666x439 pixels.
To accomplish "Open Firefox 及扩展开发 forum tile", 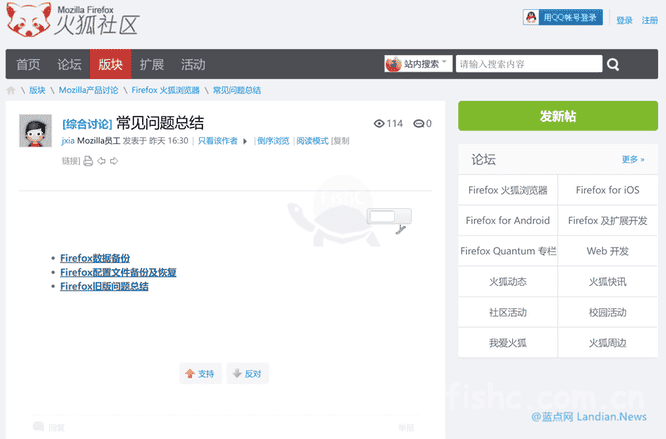I will (x=607, y=220).
